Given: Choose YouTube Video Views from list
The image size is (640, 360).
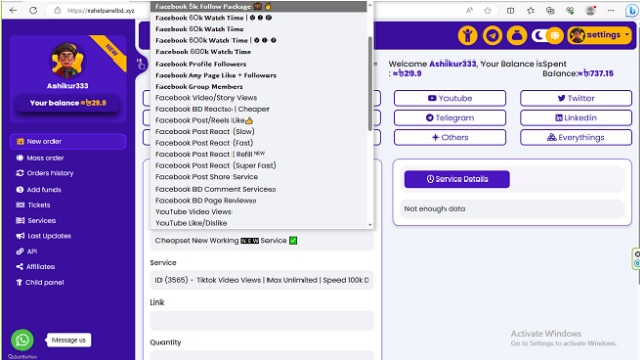Looking at the screenshot, I should click(x=193, y=211).
